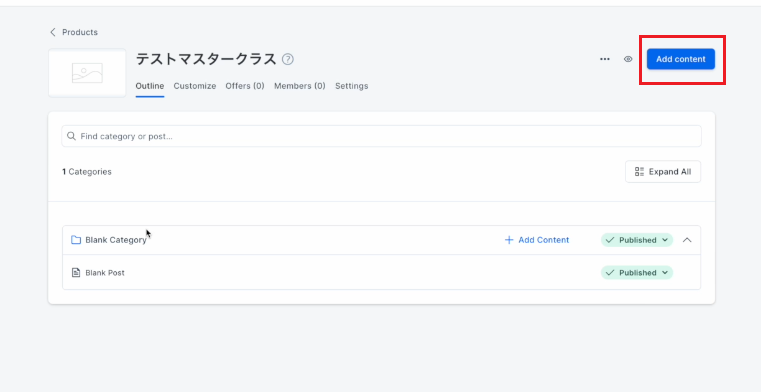
Task: Click the product image placeholder thumbnail
Action: (x=87, y=73)
